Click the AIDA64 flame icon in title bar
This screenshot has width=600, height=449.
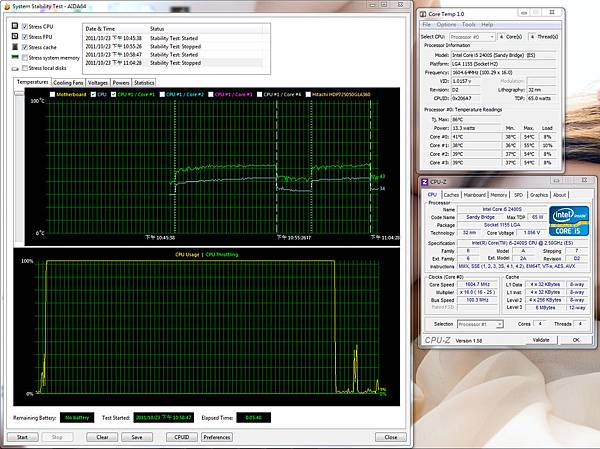point(7,7)
